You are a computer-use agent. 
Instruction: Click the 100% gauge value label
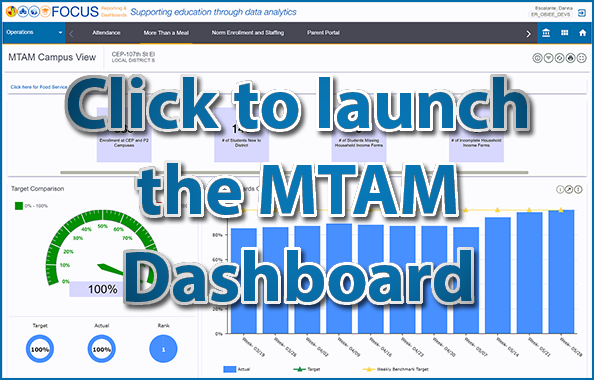click(103, 289)
